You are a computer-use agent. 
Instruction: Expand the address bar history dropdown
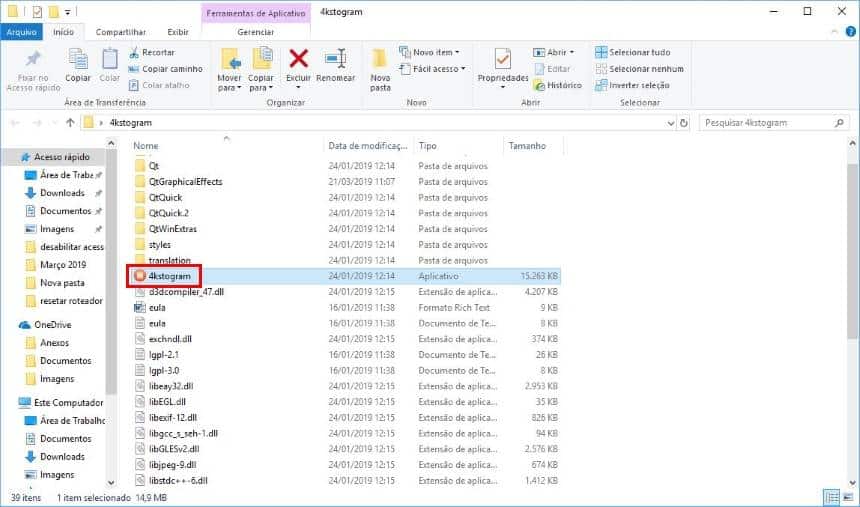[x=670, y=123]
